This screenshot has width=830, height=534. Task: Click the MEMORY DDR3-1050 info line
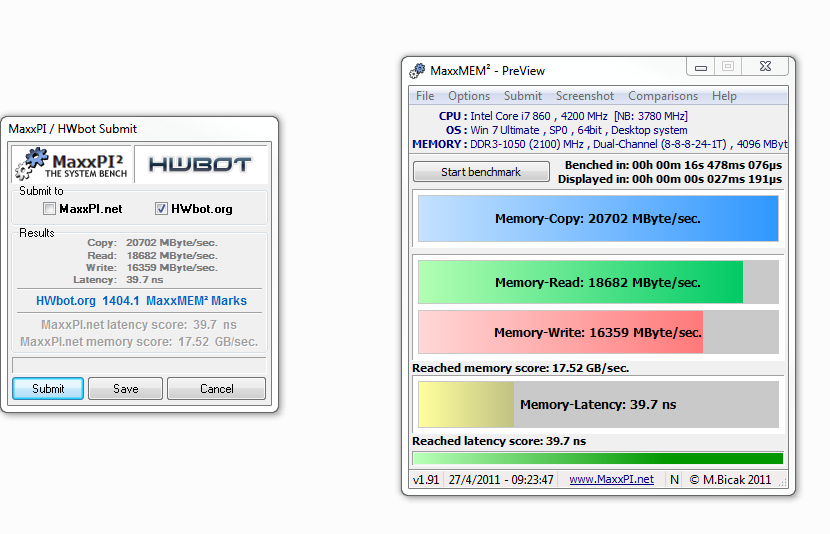(600, 144)
